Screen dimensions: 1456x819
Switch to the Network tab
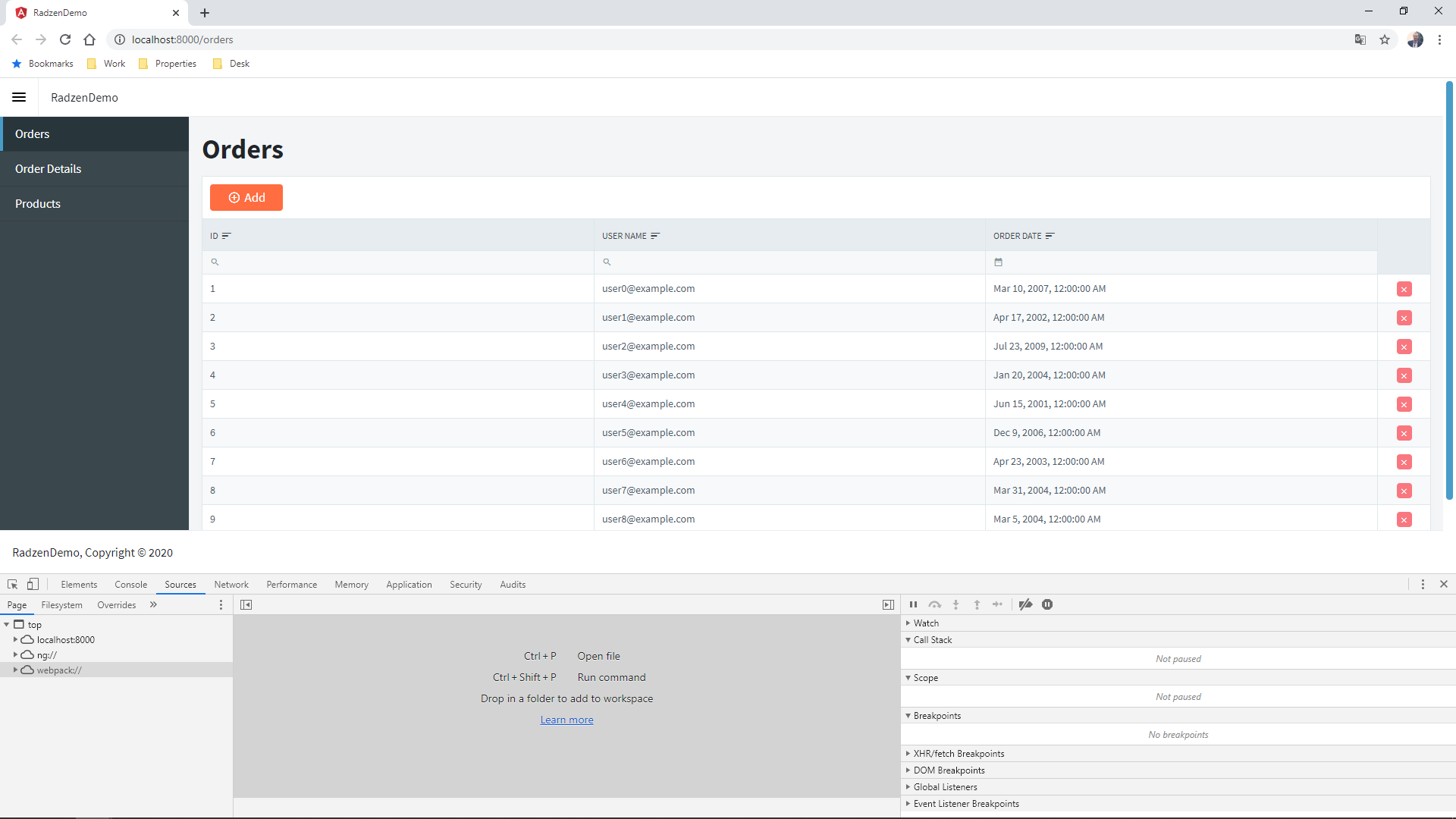pos(231,585)
